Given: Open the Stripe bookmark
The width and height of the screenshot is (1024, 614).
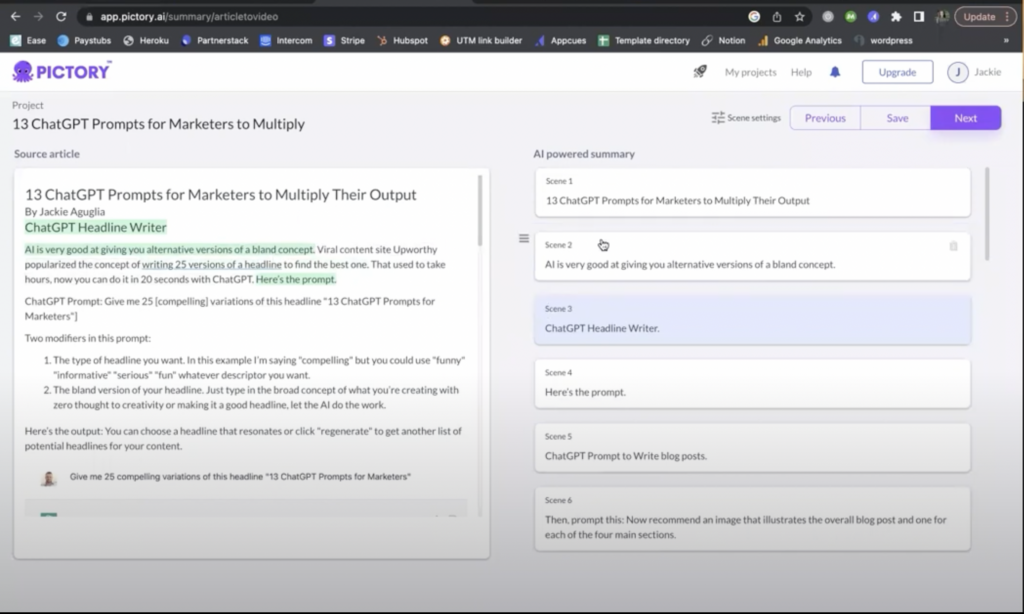Looking at the screenshot, I should click(344, 40).
